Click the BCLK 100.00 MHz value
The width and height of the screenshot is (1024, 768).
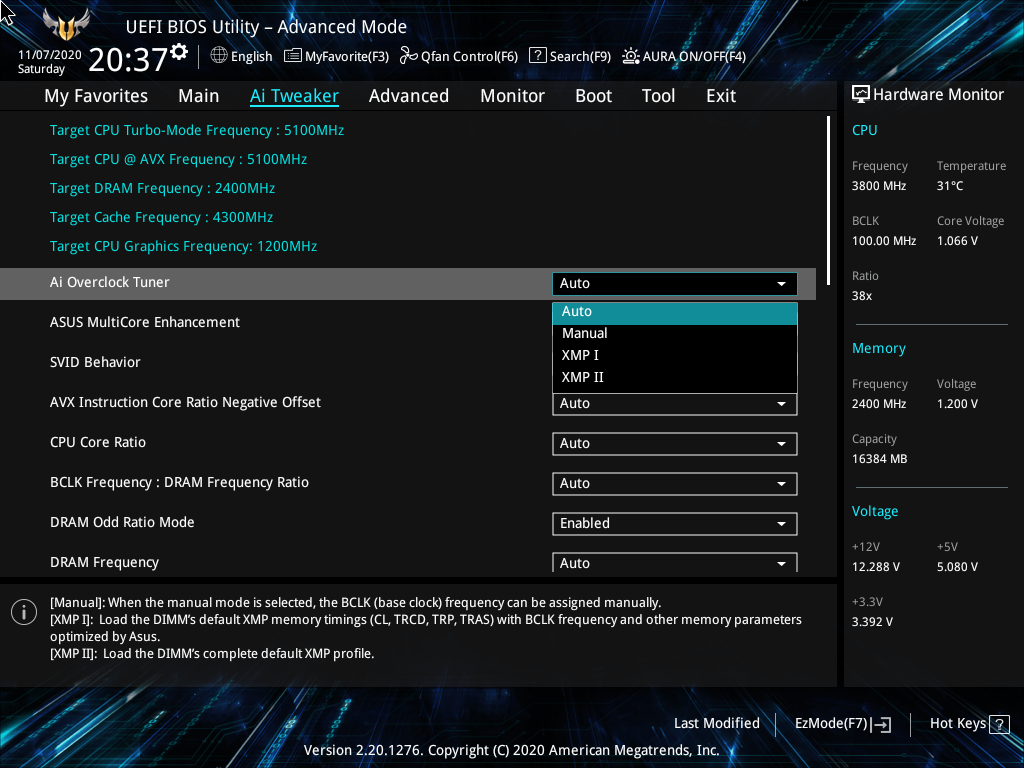884,241
